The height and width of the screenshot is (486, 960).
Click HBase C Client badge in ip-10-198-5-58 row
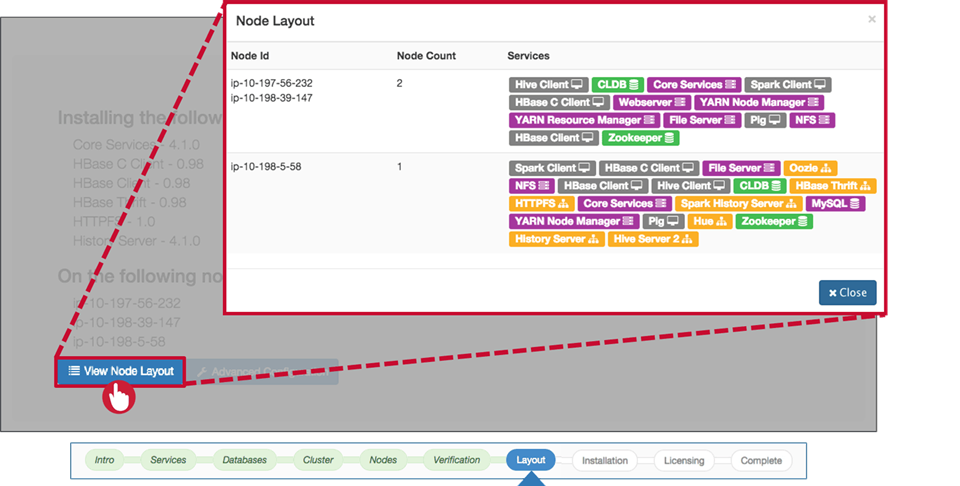coord(649,168)
